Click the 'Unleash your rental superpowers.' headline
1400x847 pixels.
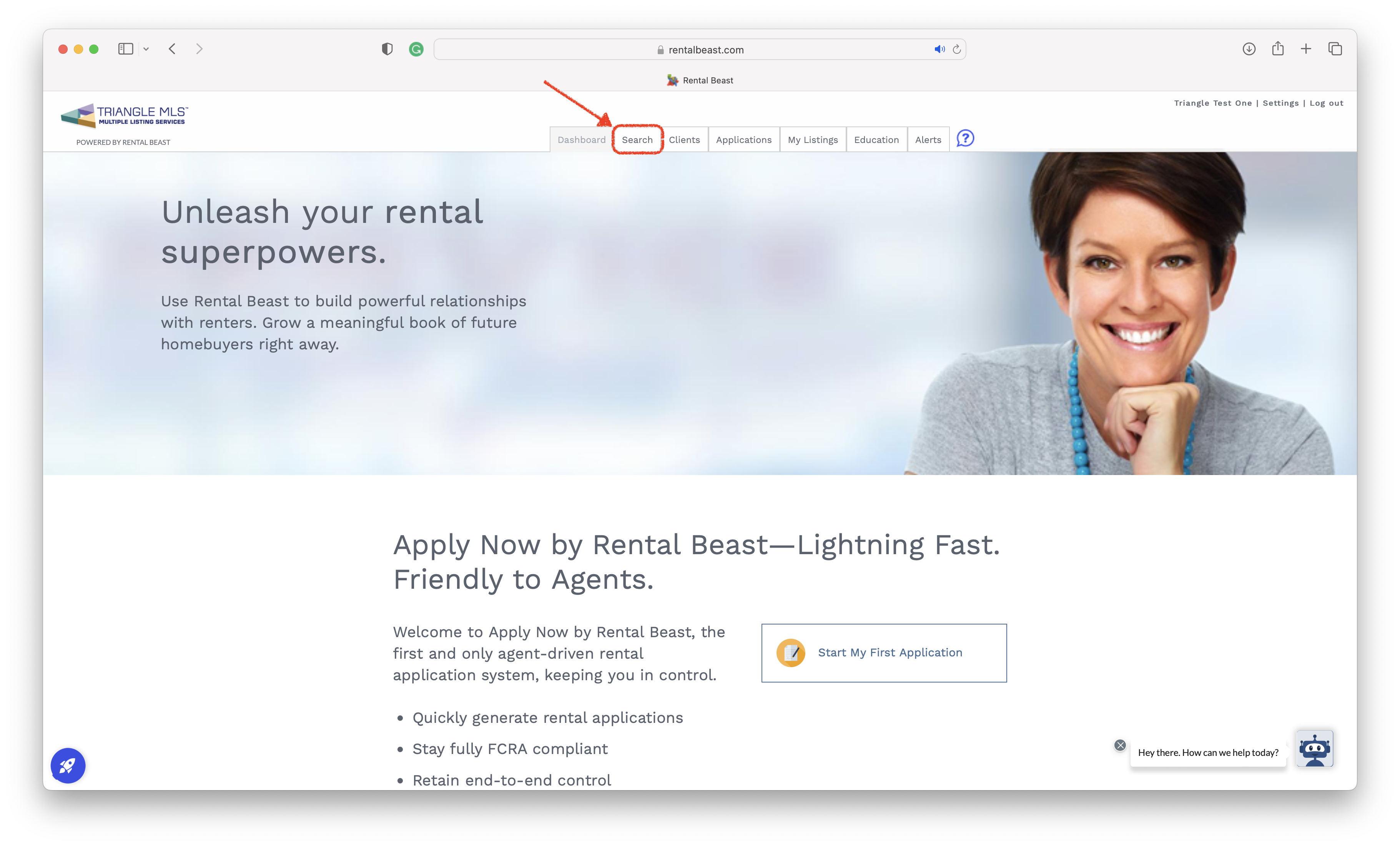(x=322, y=232)
